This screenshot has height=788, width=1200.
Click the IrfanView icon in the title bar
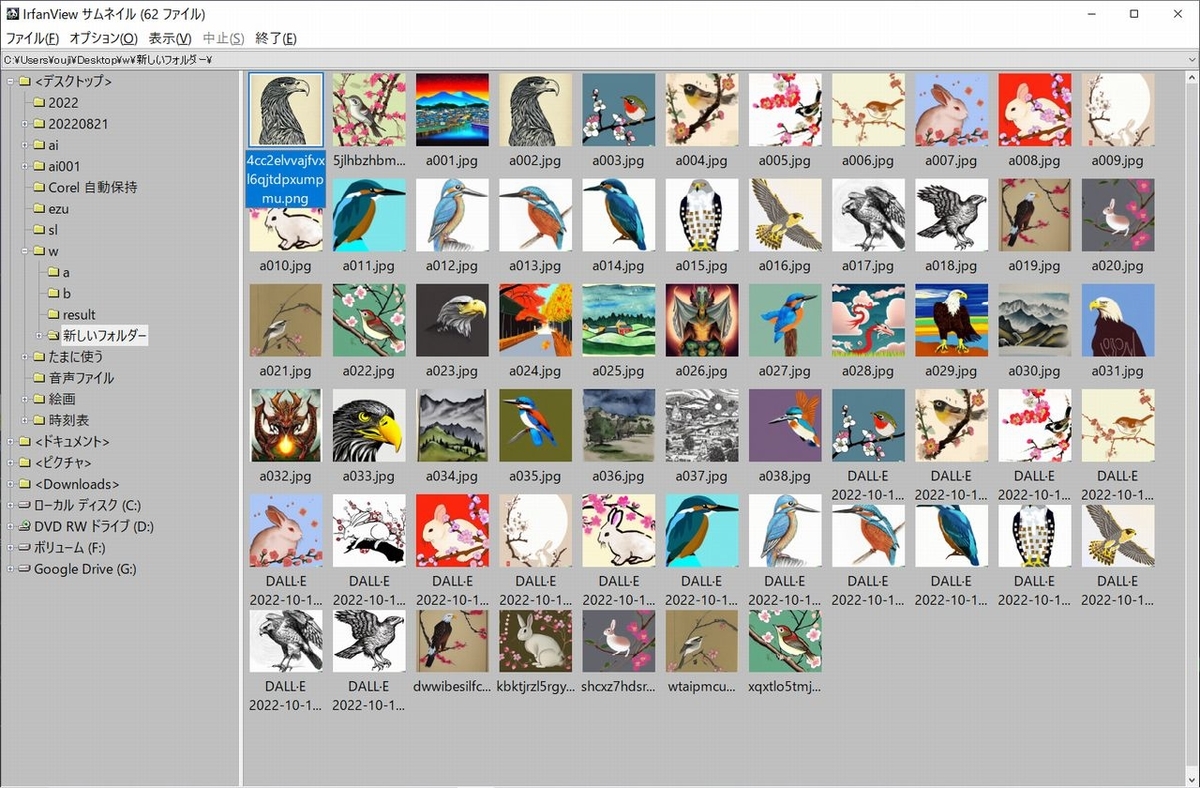pyautogui.click(x=12, y=14)
